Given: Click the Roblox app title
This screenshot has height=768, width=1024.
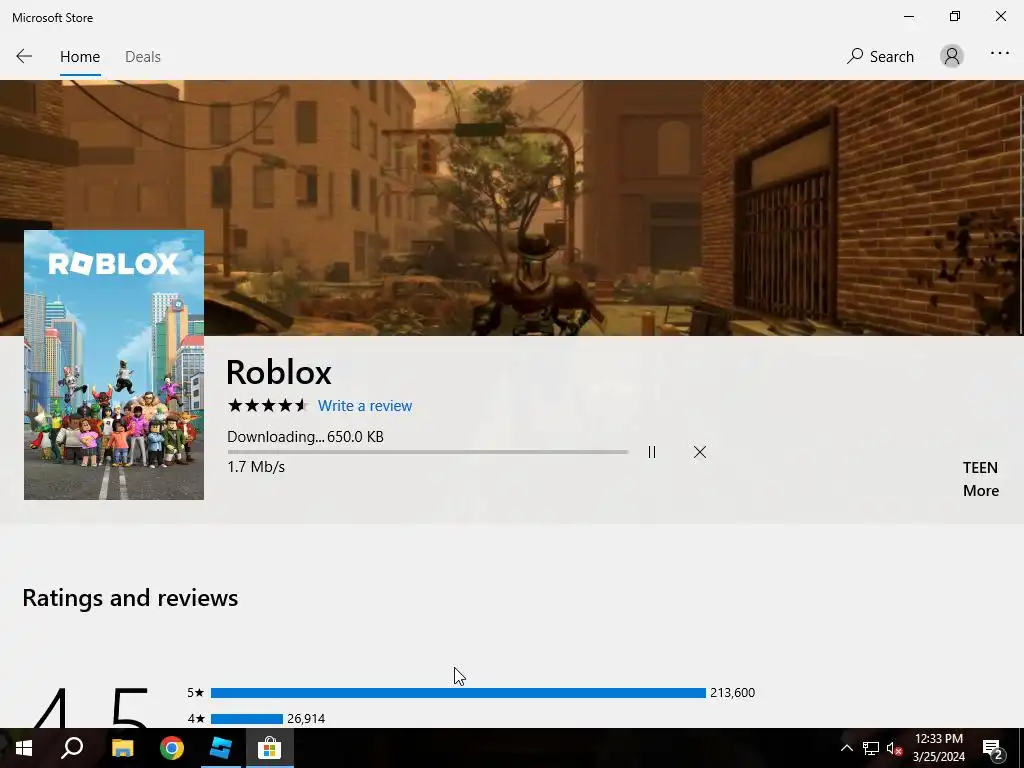Looking at the screenshot, I should (279, 372).
